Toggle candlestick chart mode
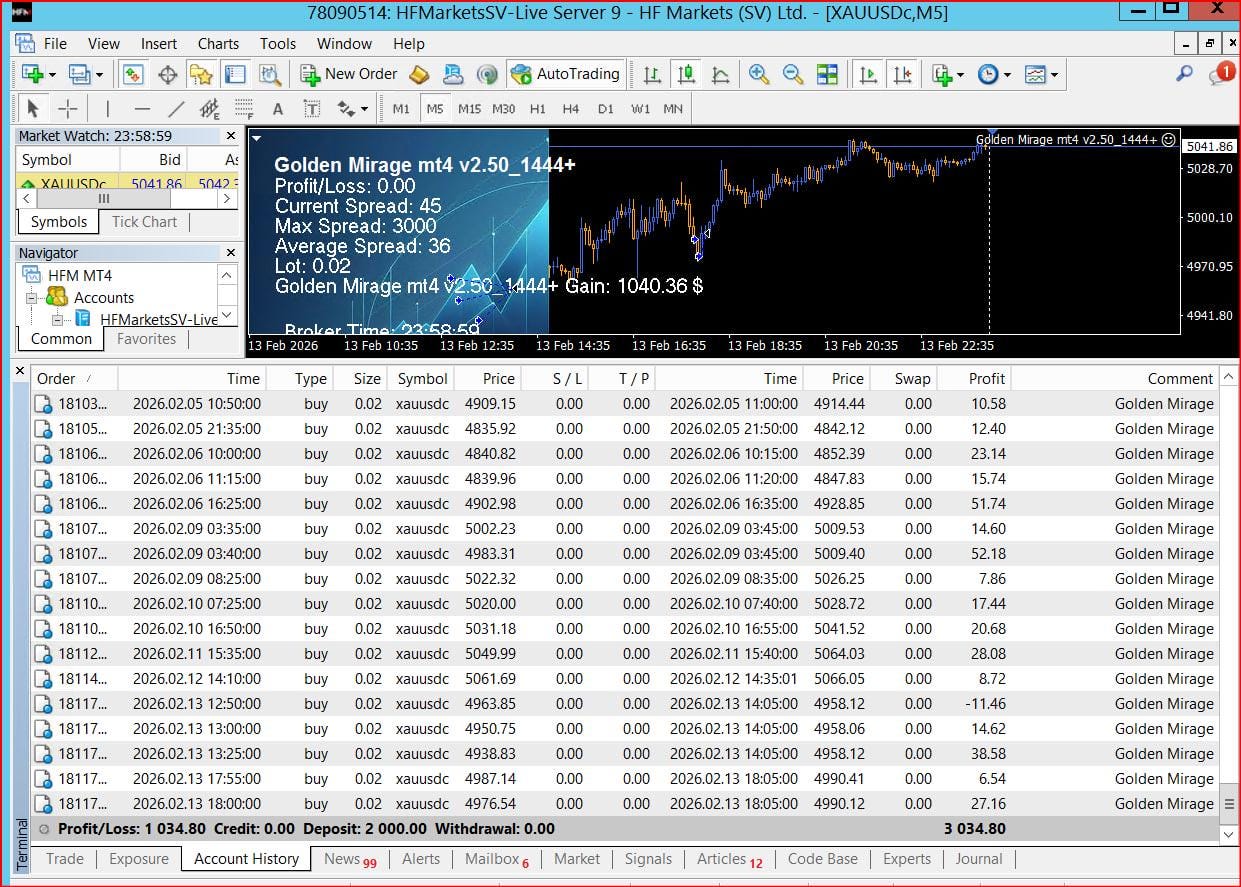 click(x=686, y=74)
